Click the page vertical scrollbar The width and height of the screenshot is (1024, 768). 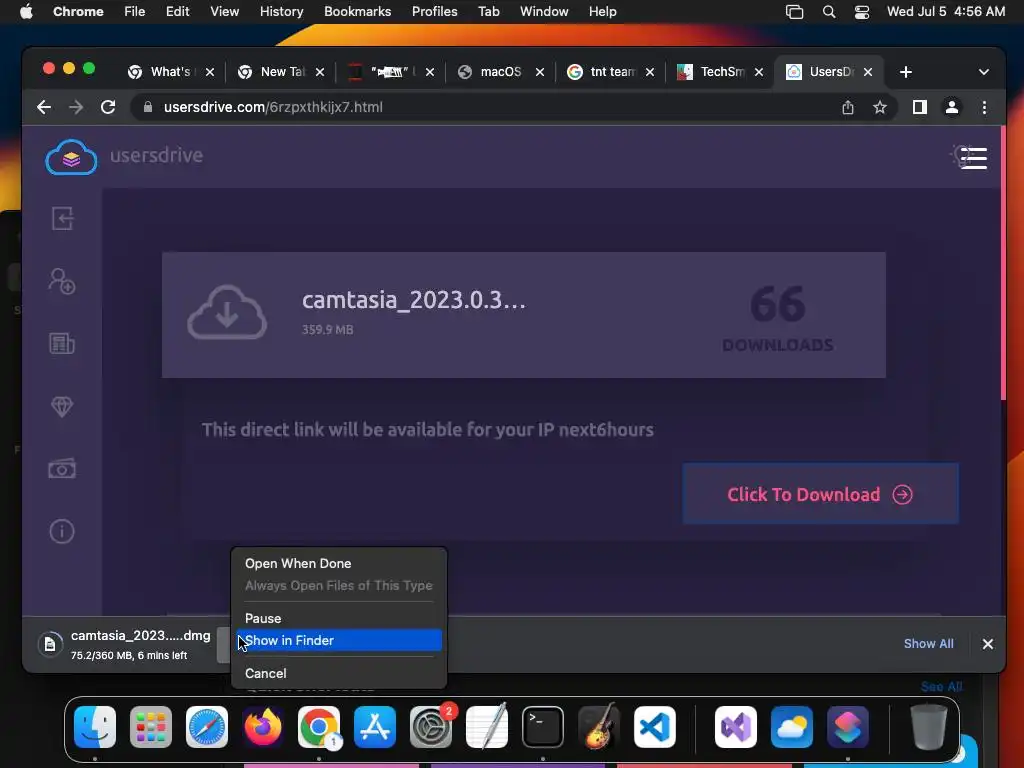click(x=1002, y=263)
